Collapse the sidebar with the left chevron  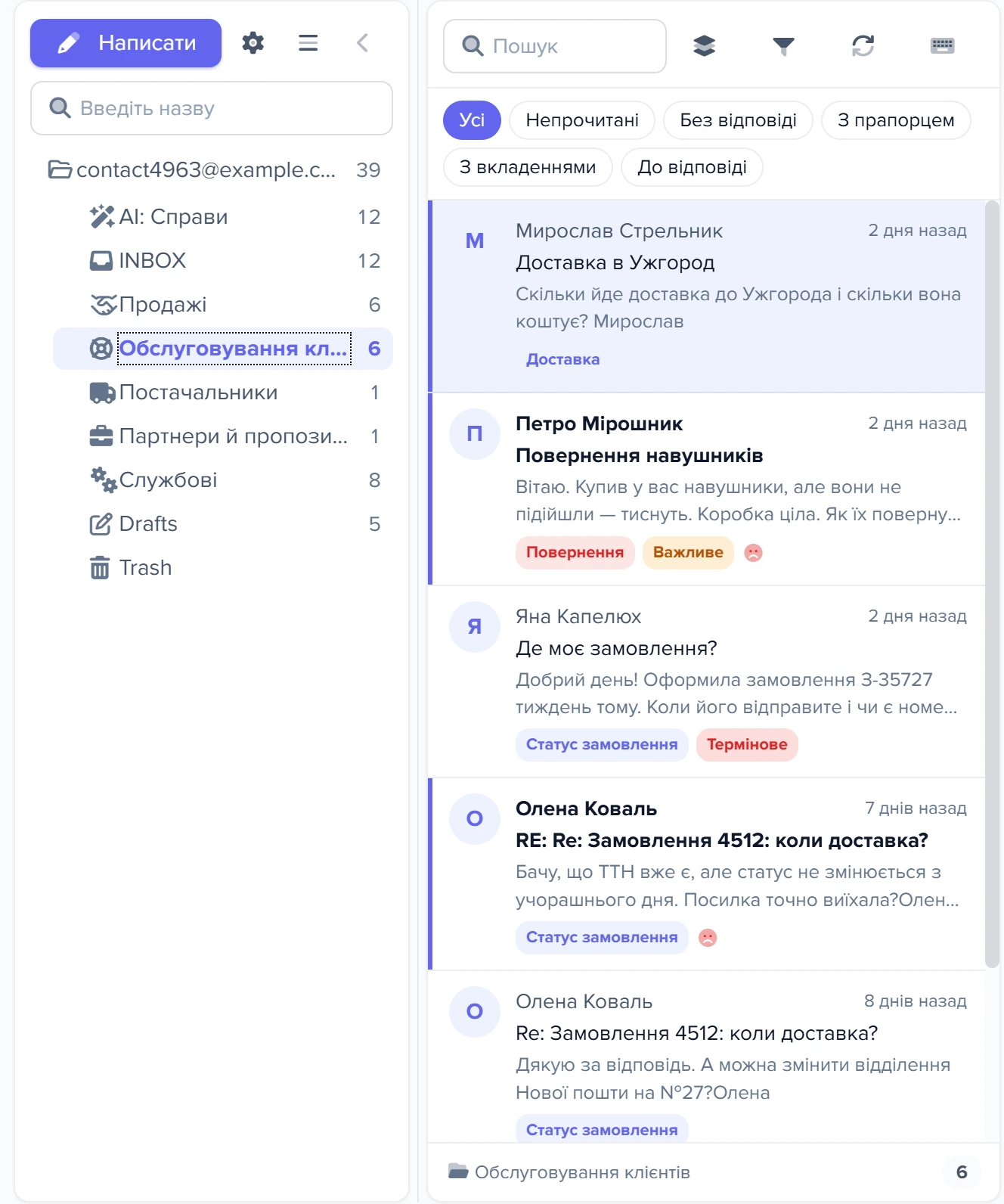click(x=363, y=43)
